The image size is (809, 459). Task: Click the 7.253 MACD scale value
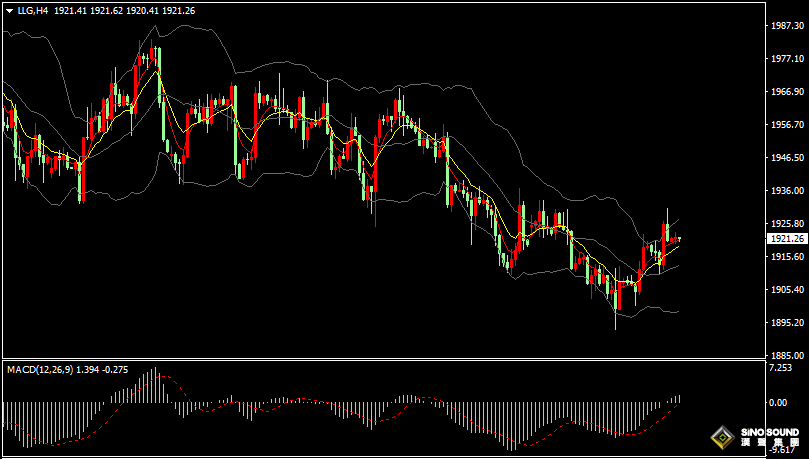[781, 368]
